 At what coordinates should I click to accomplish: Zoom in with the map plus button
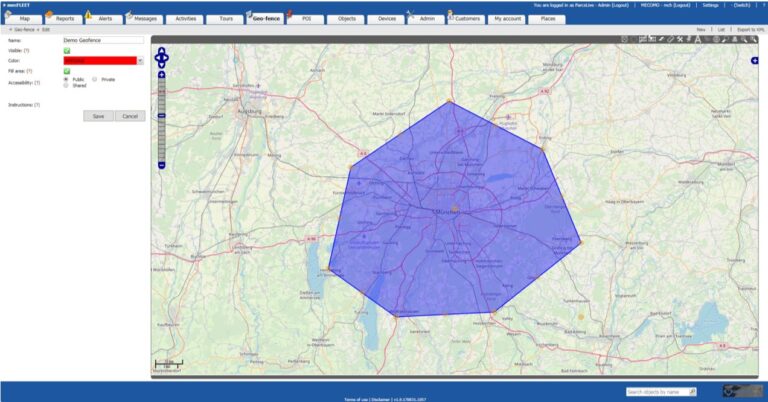[162, 75]
